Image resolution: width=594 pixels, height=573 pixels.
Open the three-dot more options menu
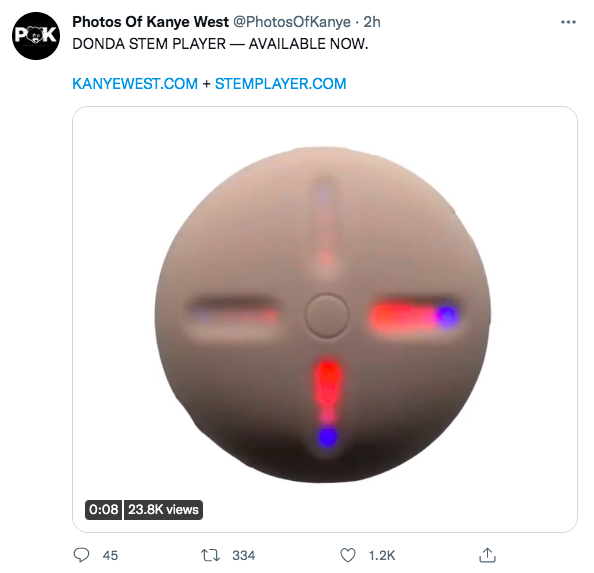(568, 22)
